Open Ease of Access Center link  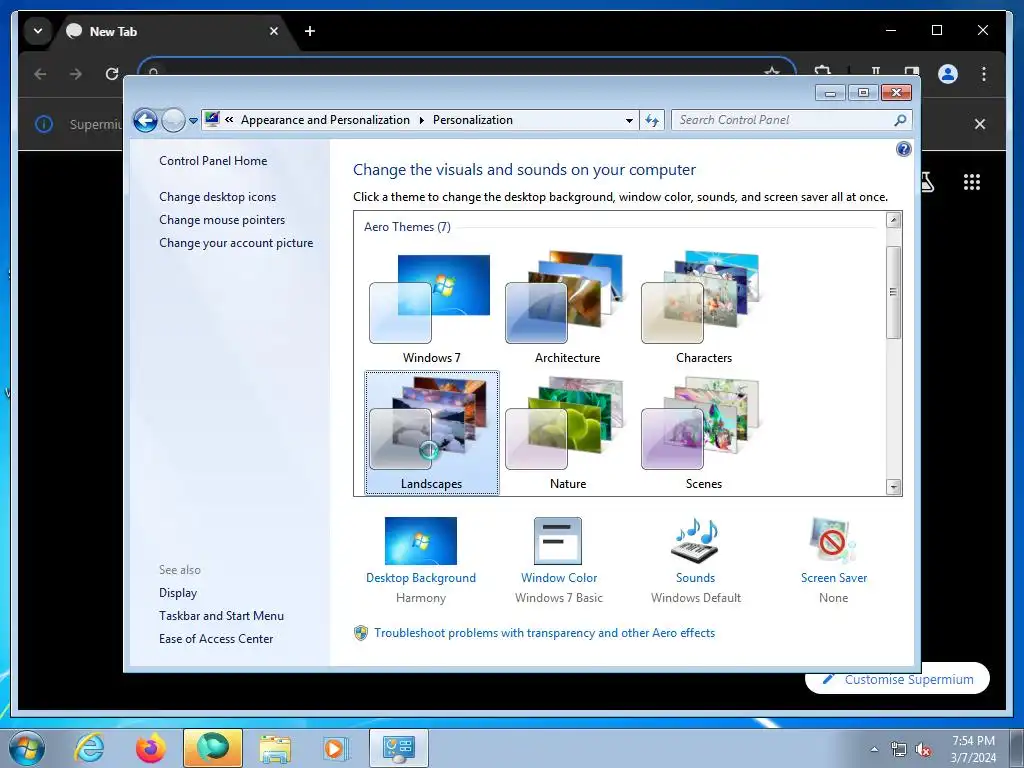(x=216, y=639)
